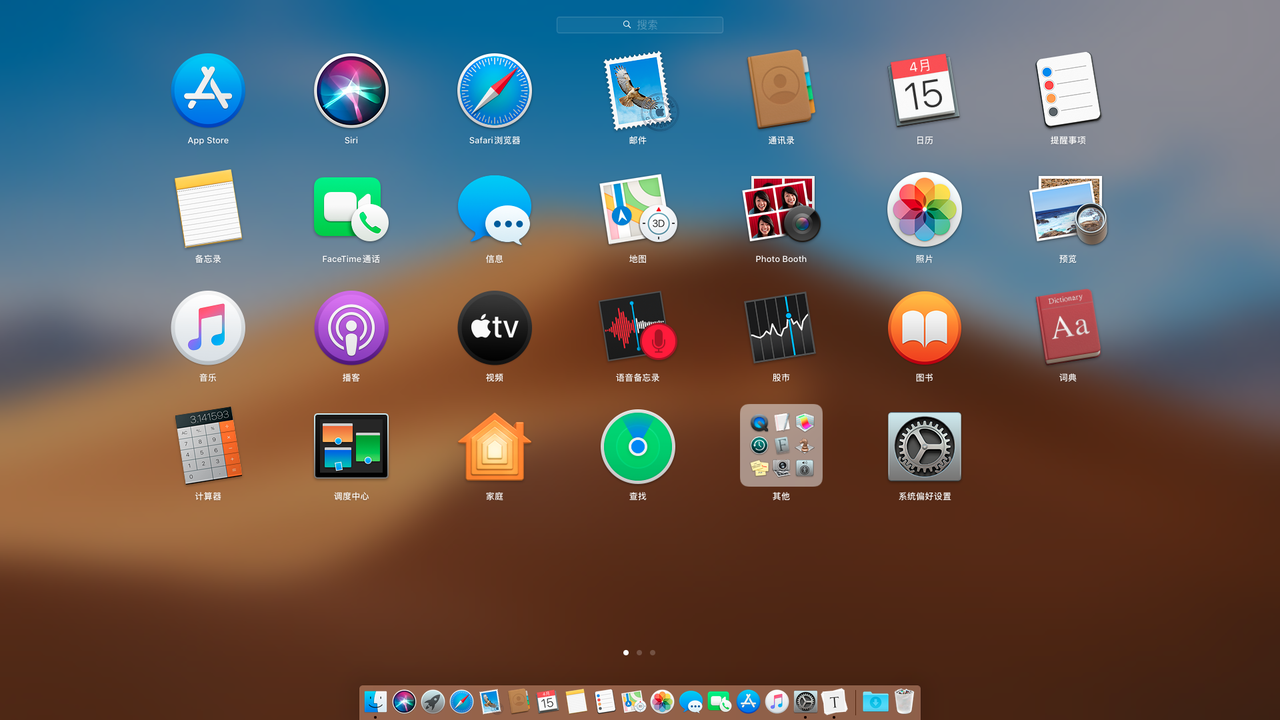This screenshot has height=720, width=1280.
Task: Open 照片 Photos in the Launchpad grid
Action: pos(924,209)
